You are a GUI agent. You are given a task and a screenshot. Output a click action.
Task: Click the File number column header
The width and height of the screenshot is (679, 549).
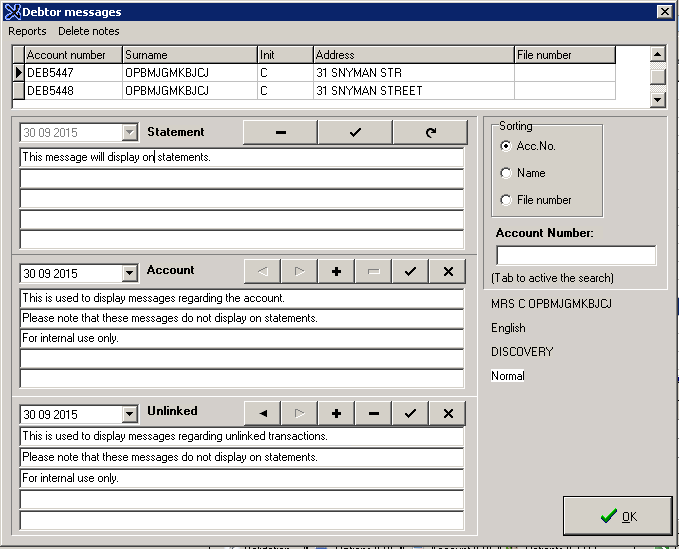(x=565, y=55)
